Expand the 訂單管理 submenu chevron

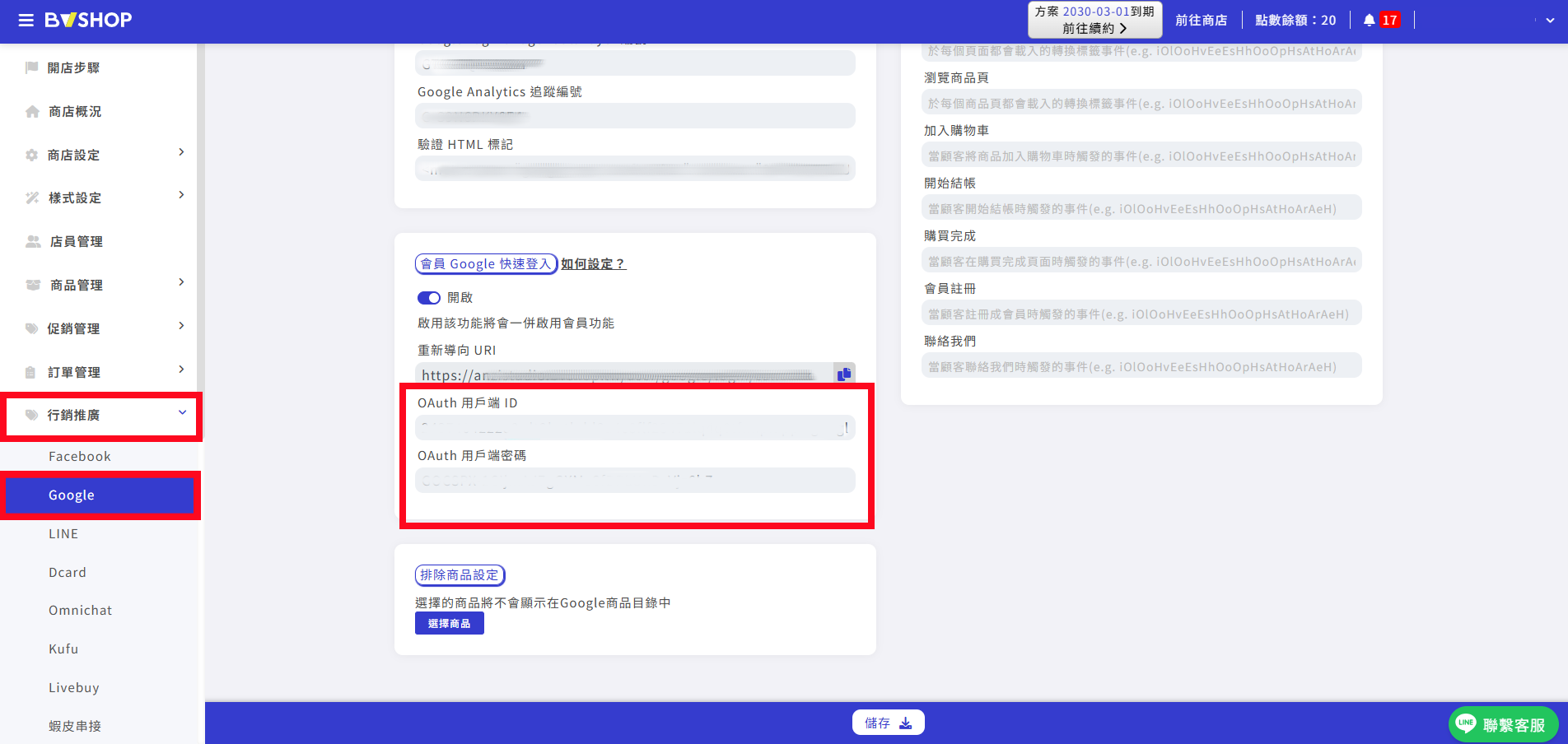coord(181,370)
